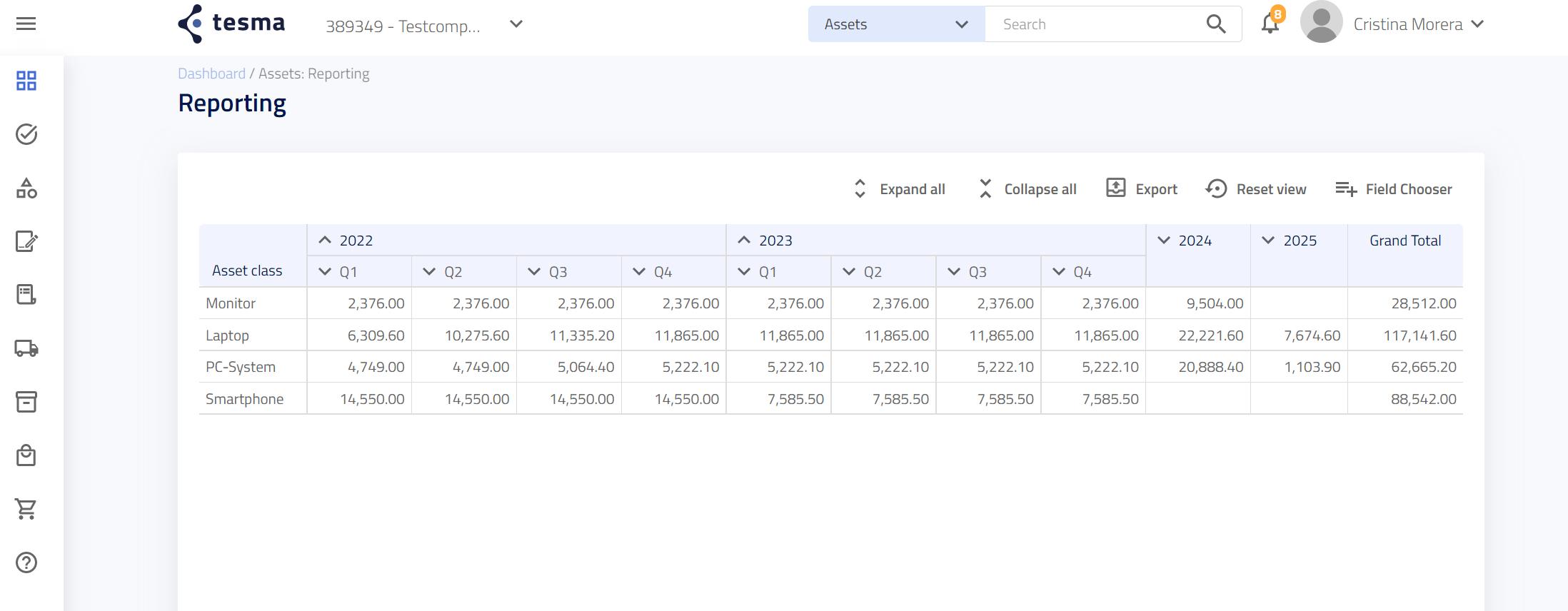This screenshot has height=611, width=1568.
Task: Open the tasks checkmark icon in sidebar
Action: point(26,134)
